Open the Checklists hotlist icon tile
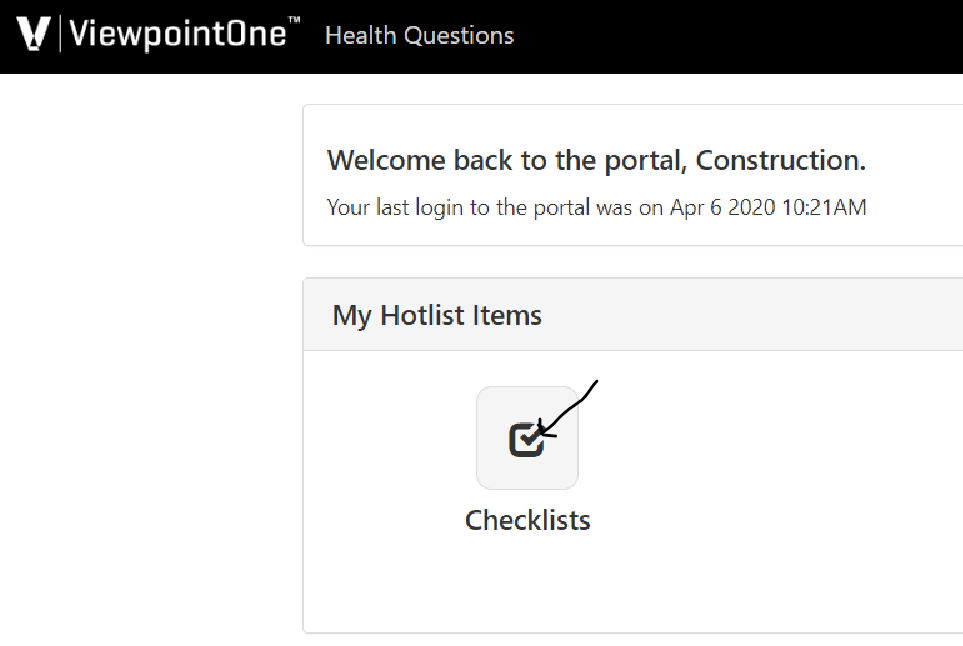 coord(527,438)
